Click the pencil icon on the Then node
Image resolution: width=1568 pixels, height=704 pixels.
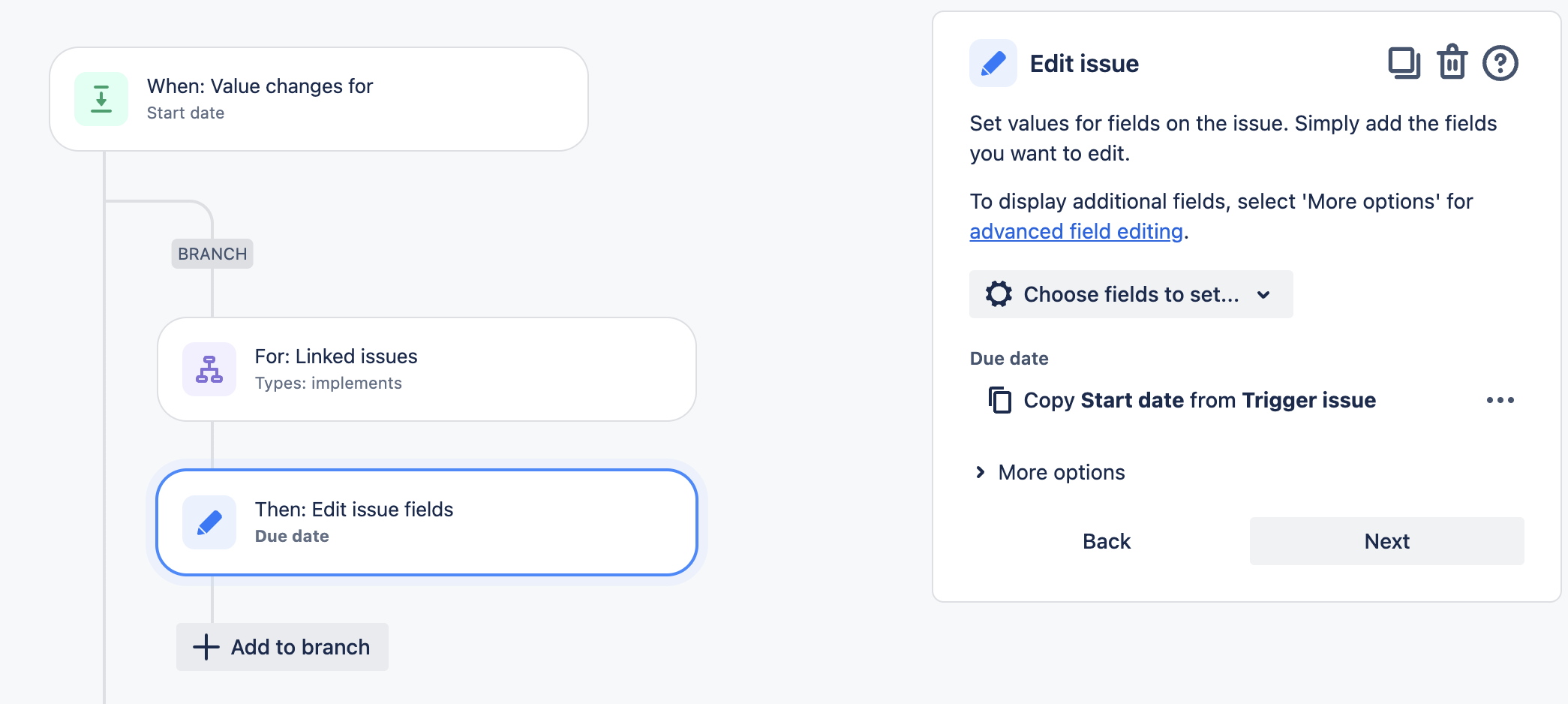pos(209,522)
